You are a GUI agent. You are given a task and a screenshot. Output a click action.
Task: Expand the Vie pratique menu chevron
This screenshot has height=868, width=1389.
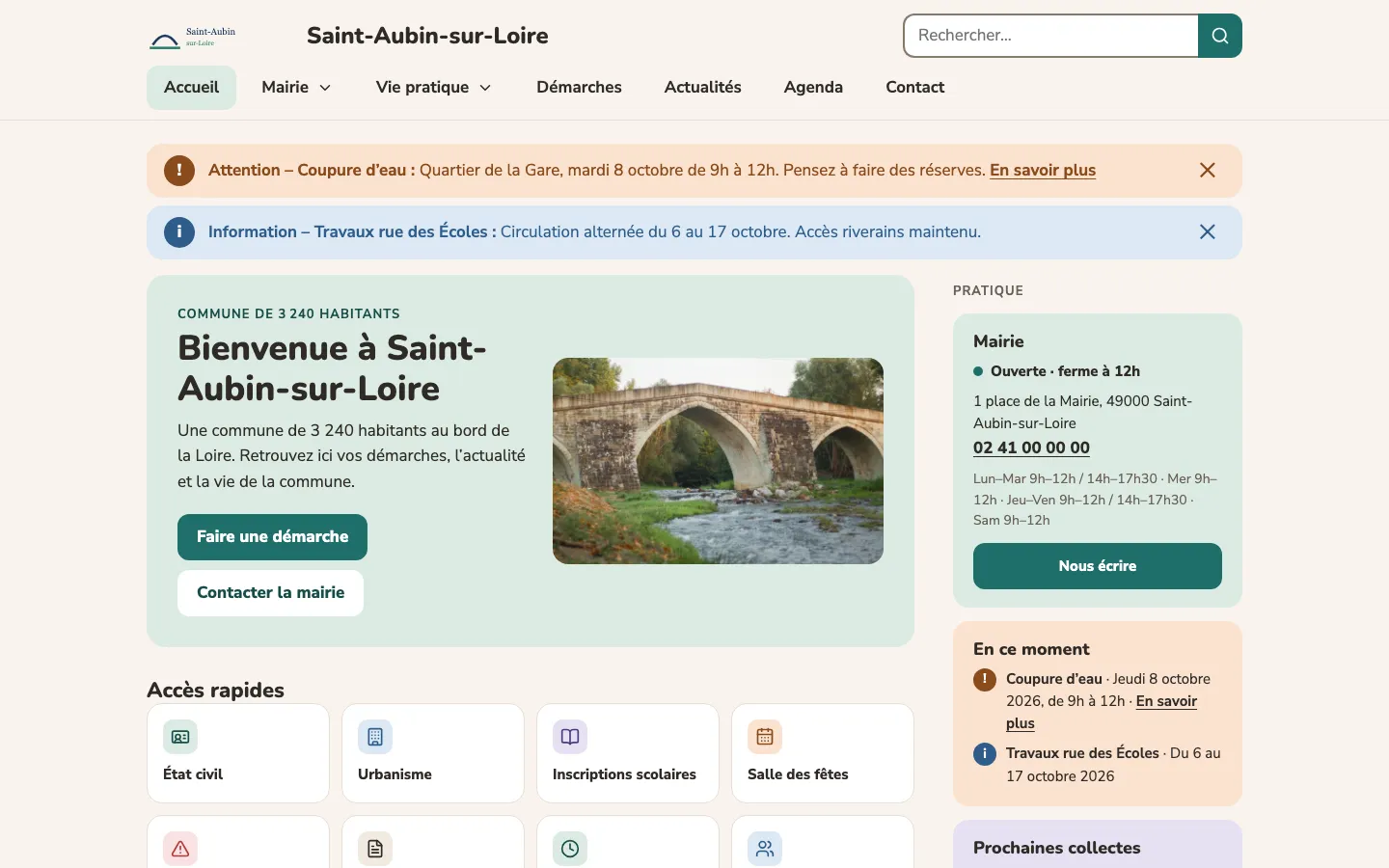coord(485,88)
